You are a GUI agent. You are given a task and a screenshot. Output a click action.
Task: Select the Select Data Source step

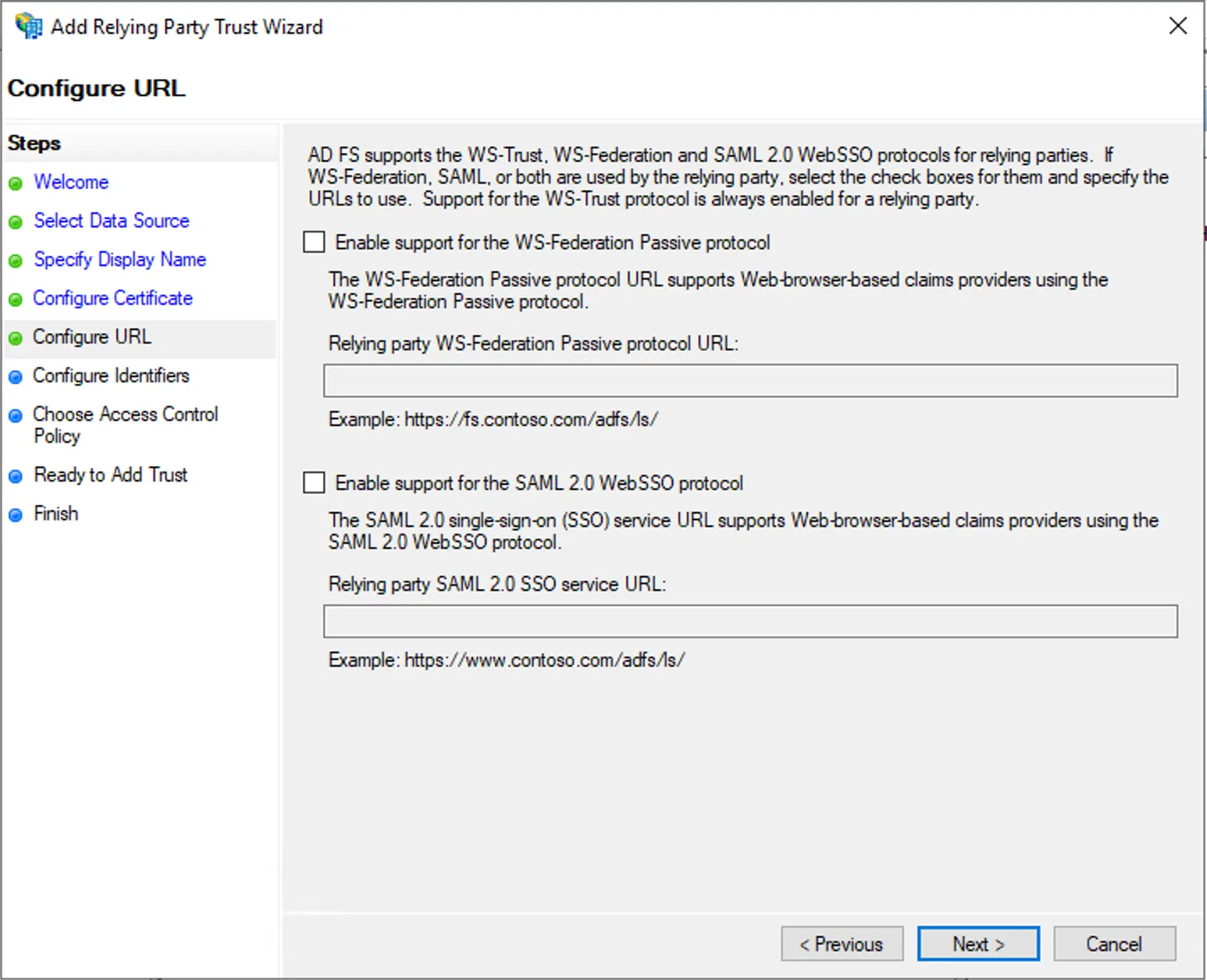coord(111,221)
